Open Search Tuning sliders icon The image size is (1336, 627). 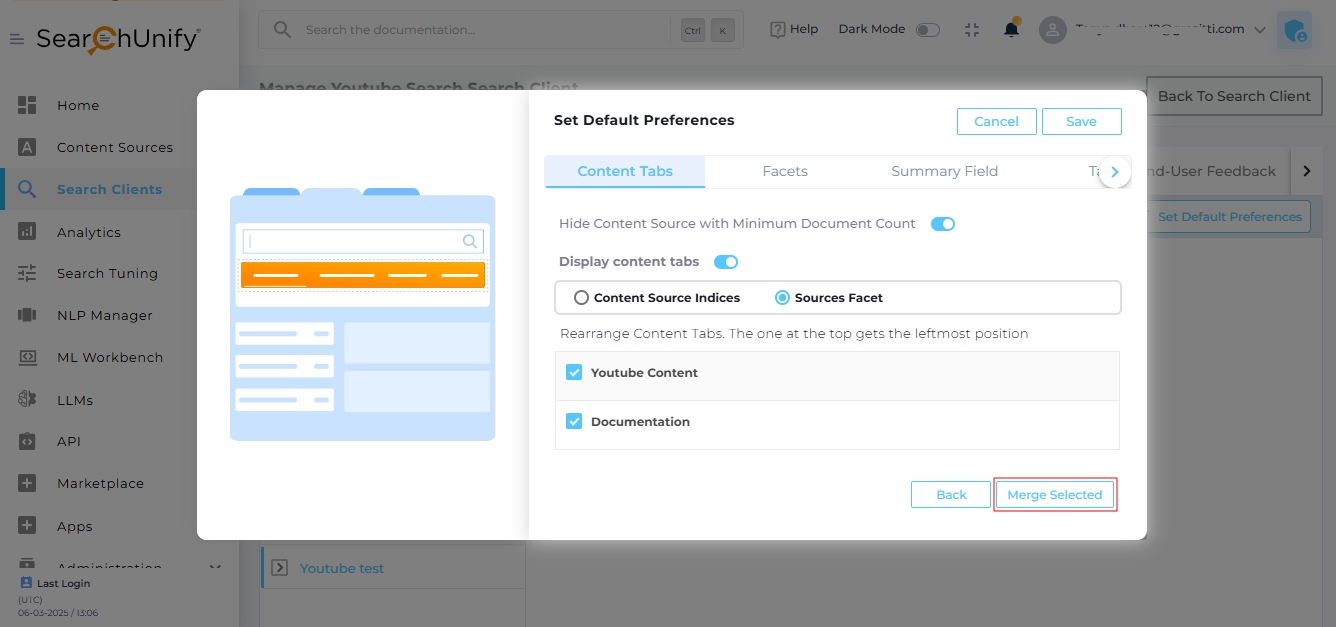(27, 273)
